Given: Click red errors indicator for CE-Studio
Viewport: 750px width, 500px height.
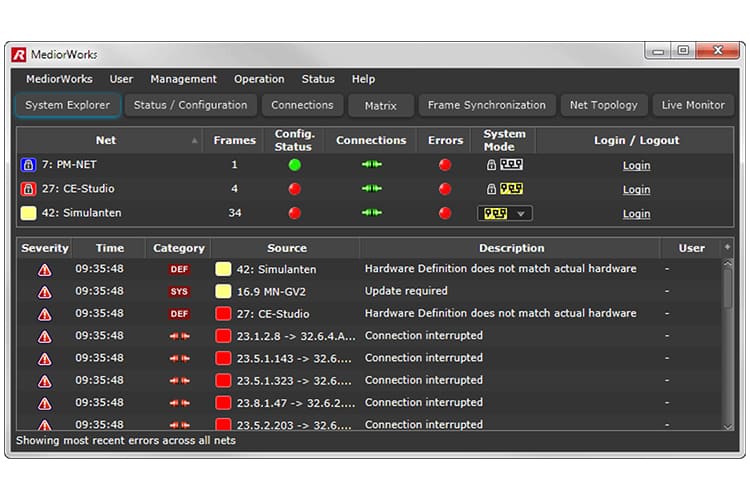Looking at the screenshot, I should pyautogui.click(x=445, y=189).
